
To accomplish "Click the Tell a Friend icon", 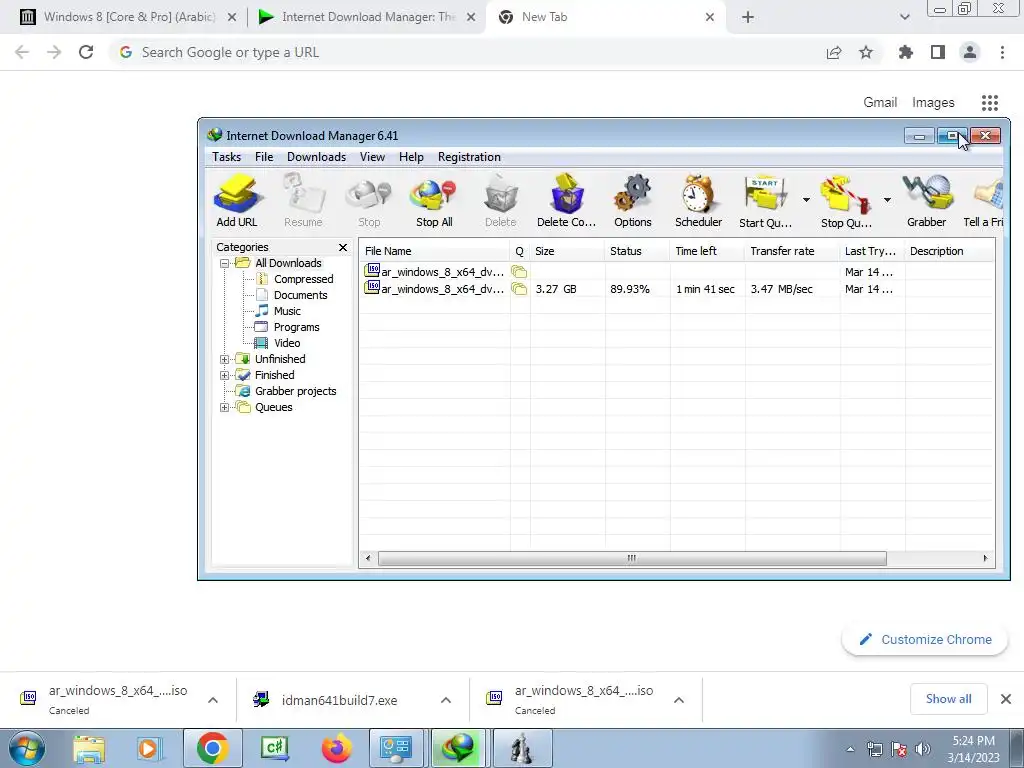I will (x=984, y=201).
